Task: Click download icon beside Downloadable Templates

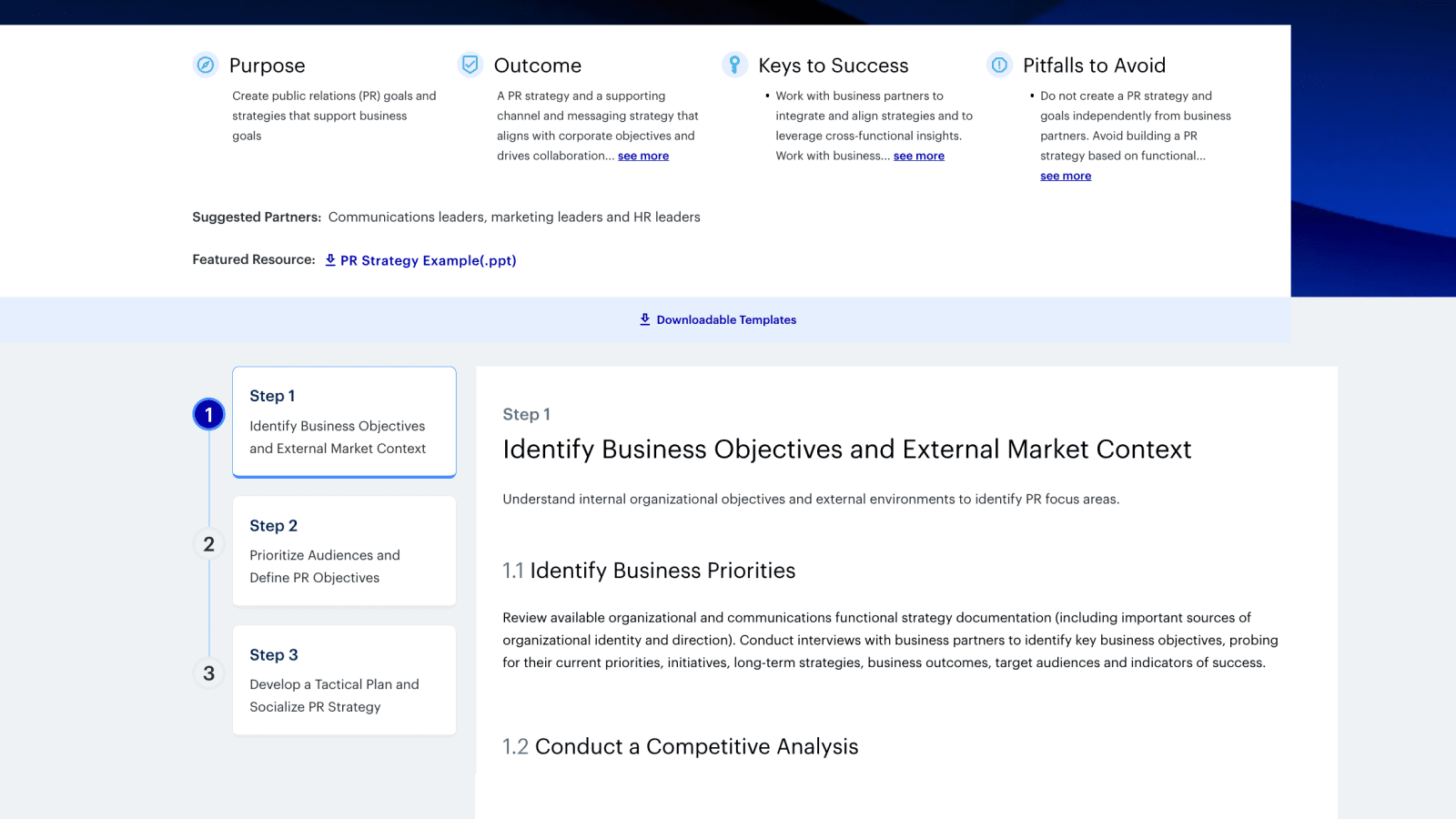Action: (644, 319)
